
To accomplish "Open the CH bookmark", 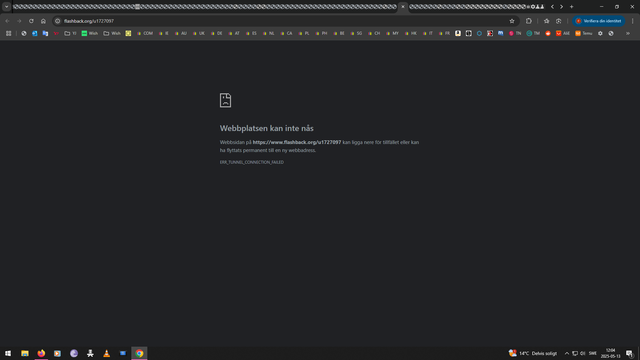I will pyautogui.click(x=374, y=33).
